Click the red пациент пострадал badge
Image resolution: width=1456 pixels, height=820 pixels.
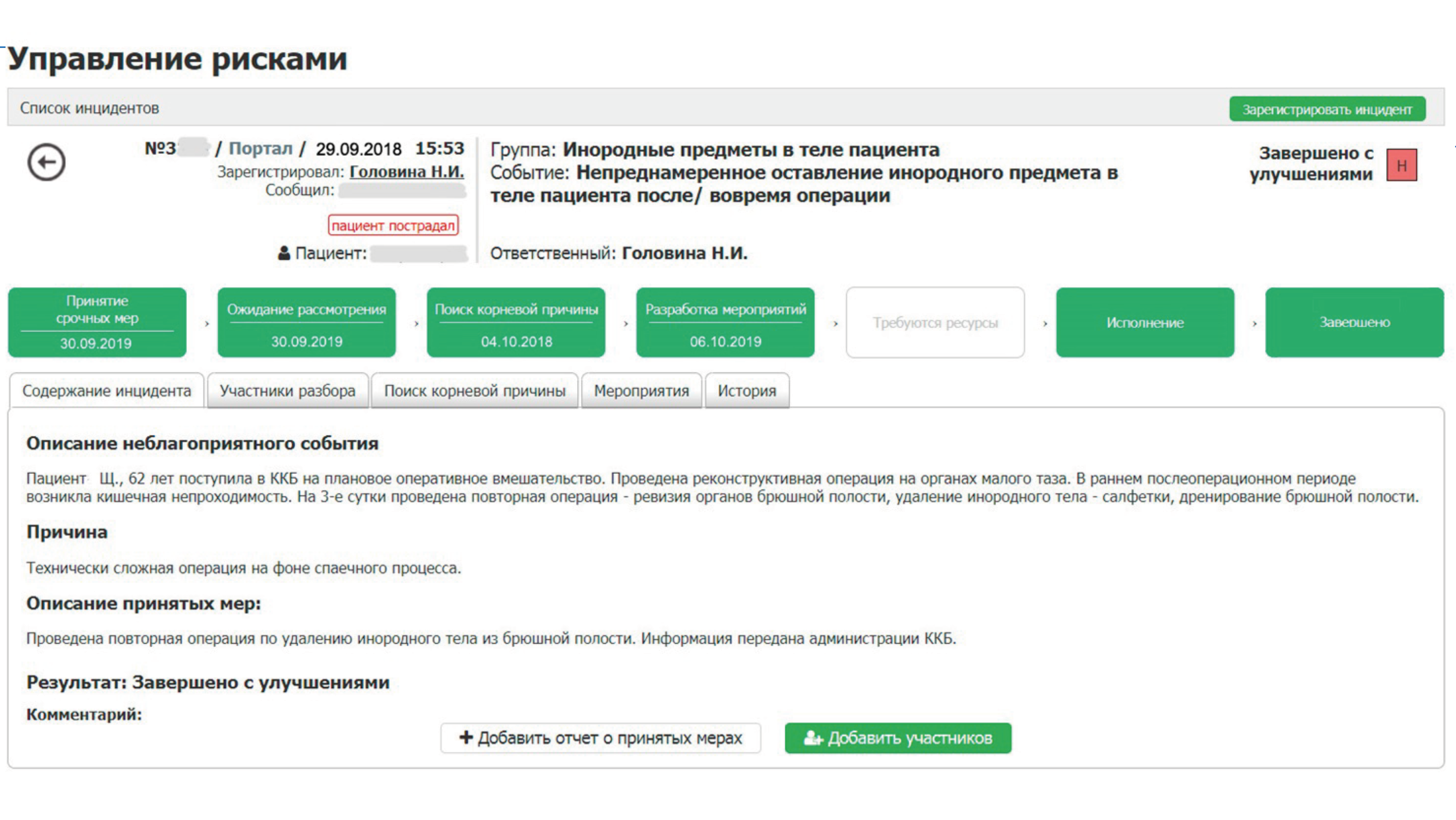[x=393, y=226]
